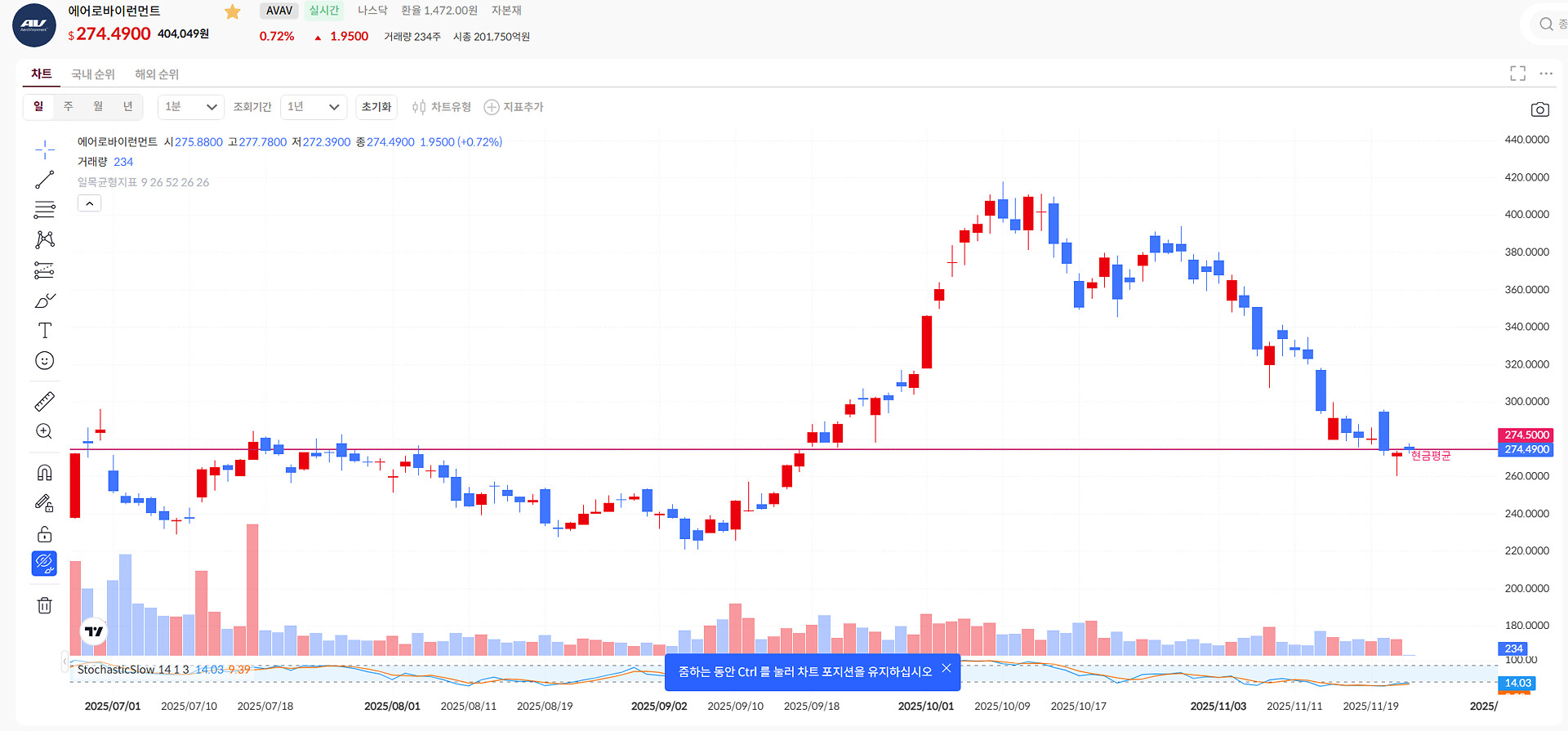The image size is (1568, 731).
Task: Click the AVAV ticker badge
Action: [279, 11]
